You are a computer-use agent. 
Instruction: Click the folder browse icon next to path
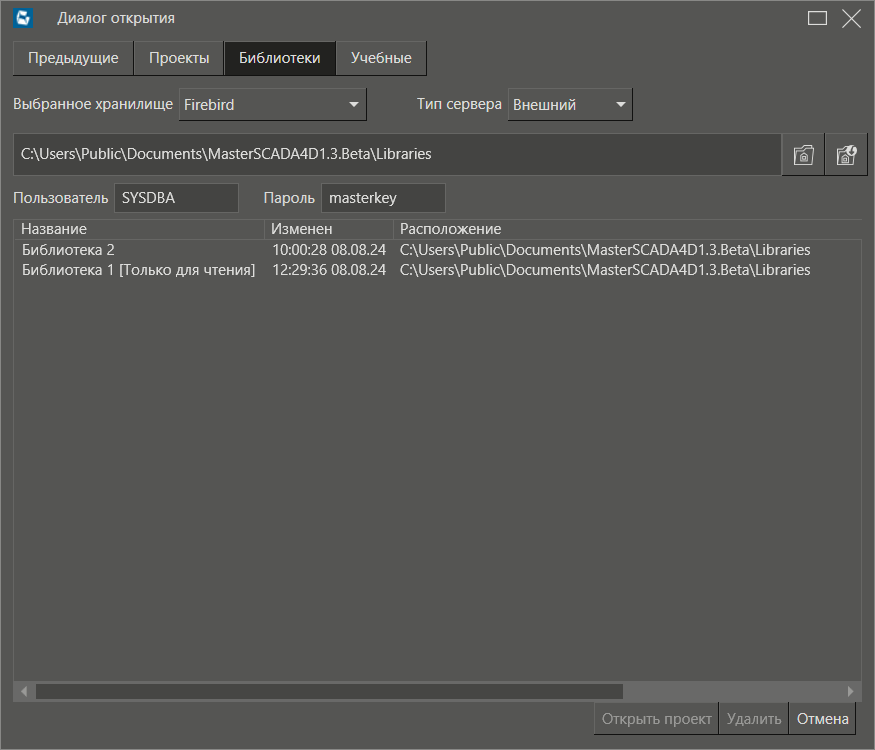click(x=803, y=155)
